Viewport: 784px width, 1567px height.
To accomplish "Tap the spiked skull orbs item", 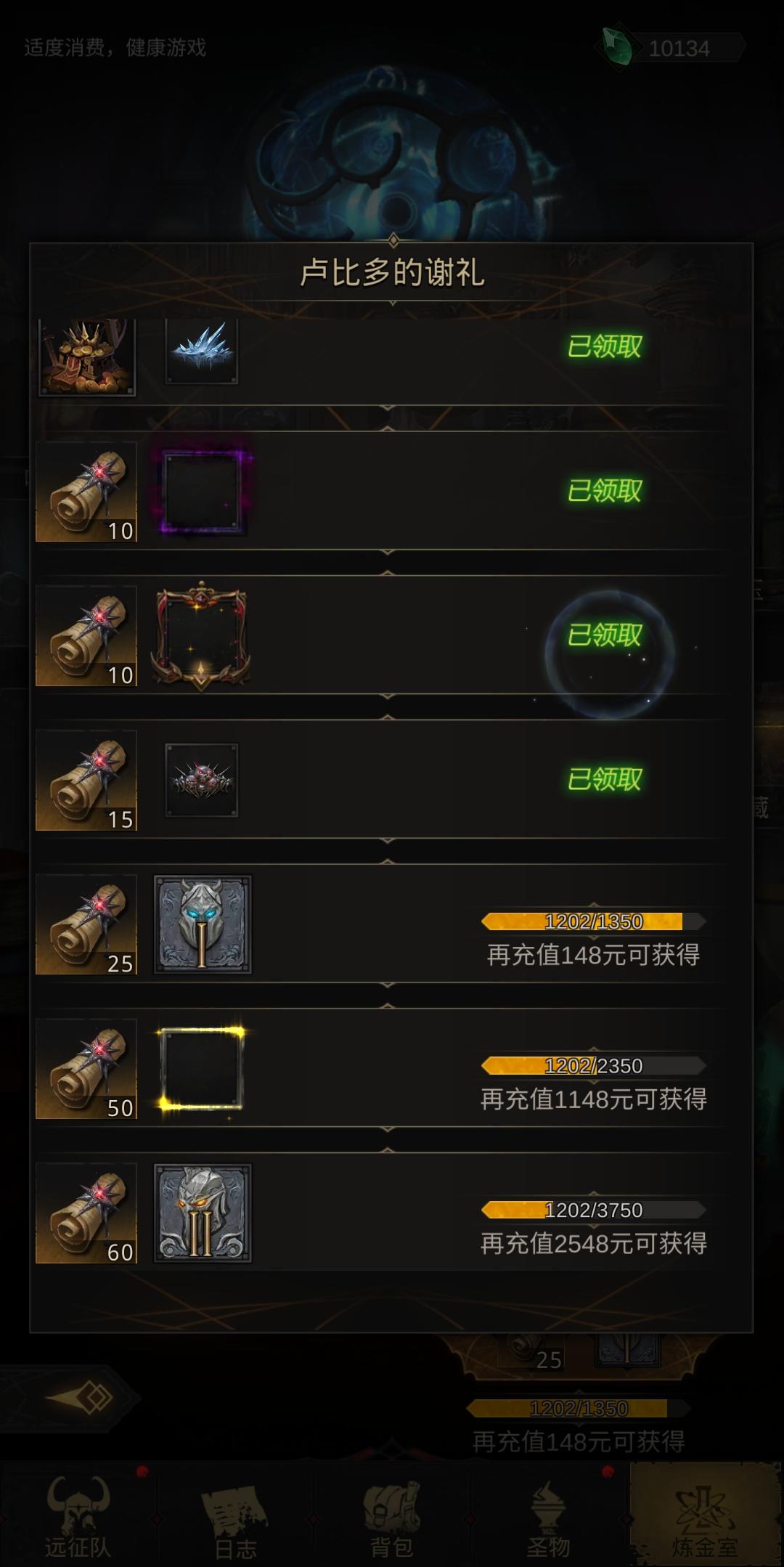I will 201,780.
